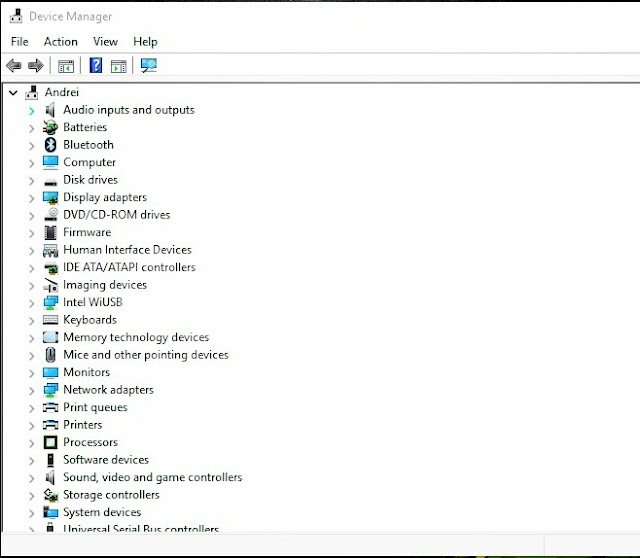The image size is (640, 558).
Task: Click the Monitors category icon
Action: click(x=50, y=372)
